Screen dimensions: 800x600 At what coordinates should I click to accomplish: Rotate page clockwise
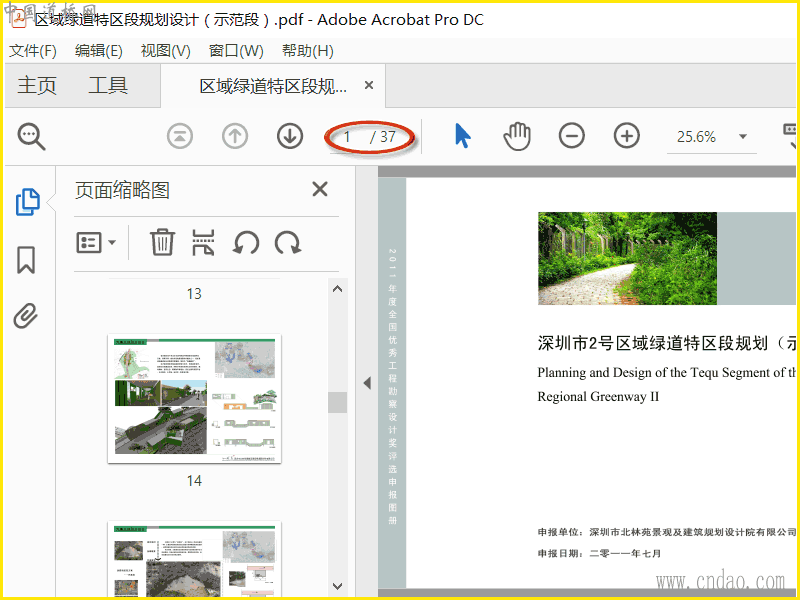[288, 242]
